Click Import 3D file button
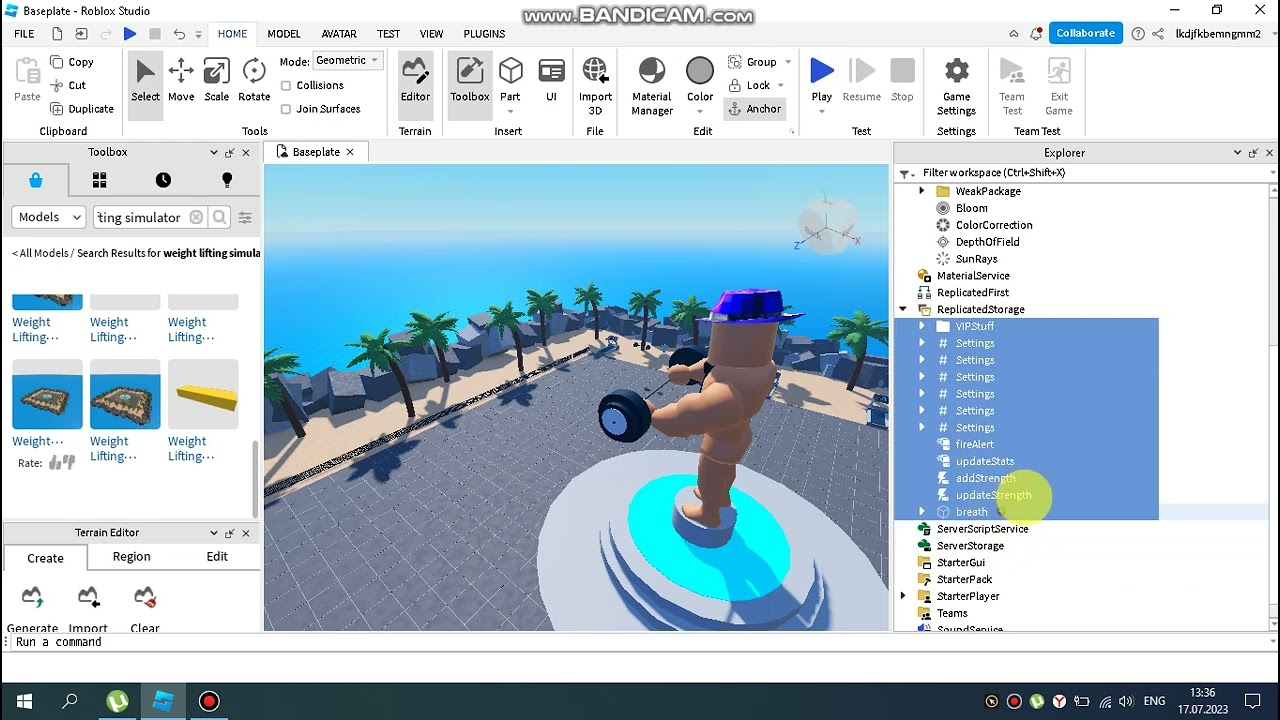Screen dimensions: 1280x720 coord(595,86)
